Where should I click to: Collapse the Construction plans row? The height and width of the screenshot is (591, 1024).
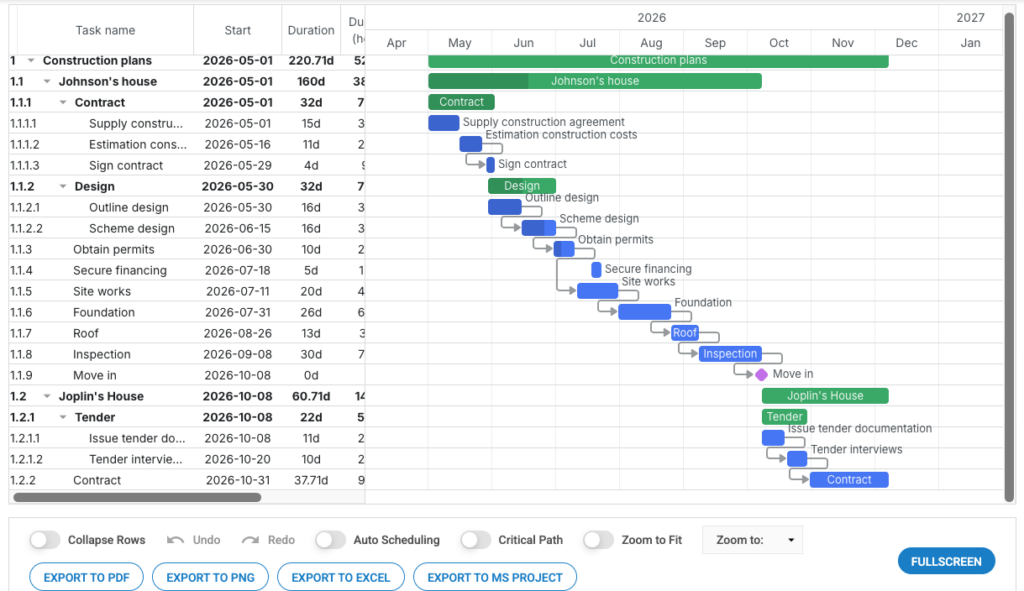click(x=31, y=61)
